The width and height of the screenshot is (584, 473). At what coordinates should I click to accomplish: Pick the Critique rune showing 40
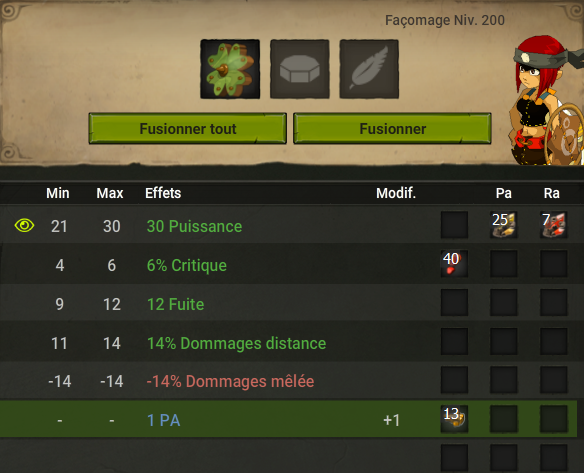point(454,264)
